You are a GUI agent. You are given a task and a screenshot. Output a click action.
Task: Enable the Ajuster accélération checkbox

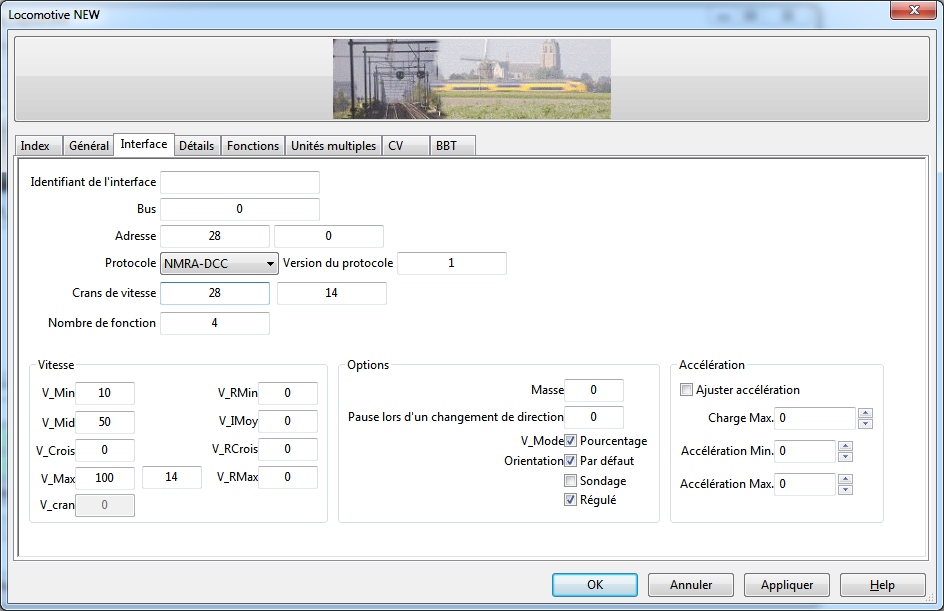pos(686,390)
